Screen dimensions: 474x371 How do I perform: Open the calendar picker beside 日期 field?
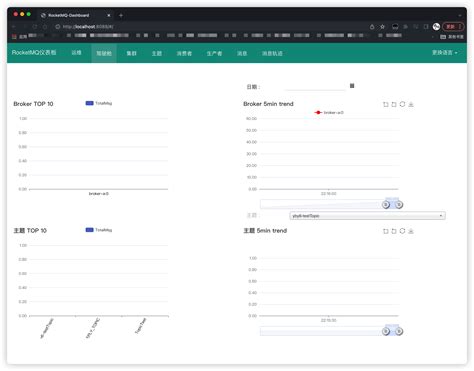click(x=352, y=86)
